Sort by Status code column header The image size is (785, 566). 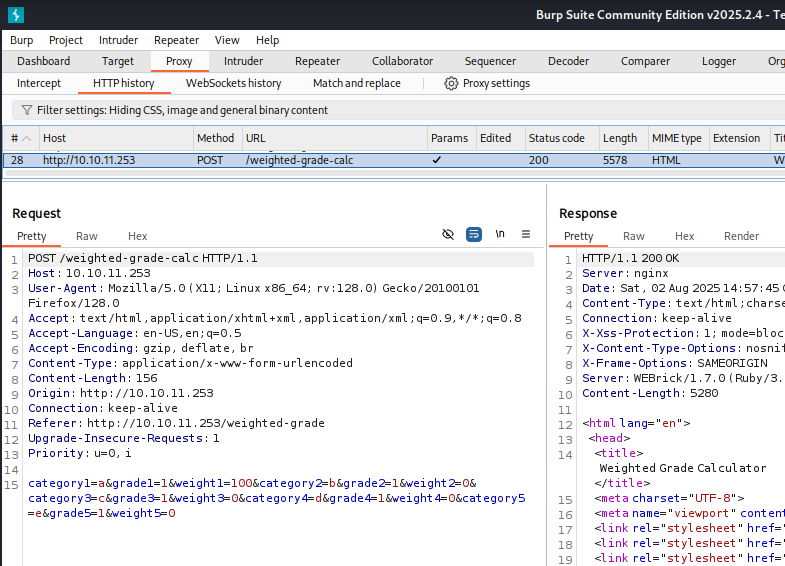557,138
